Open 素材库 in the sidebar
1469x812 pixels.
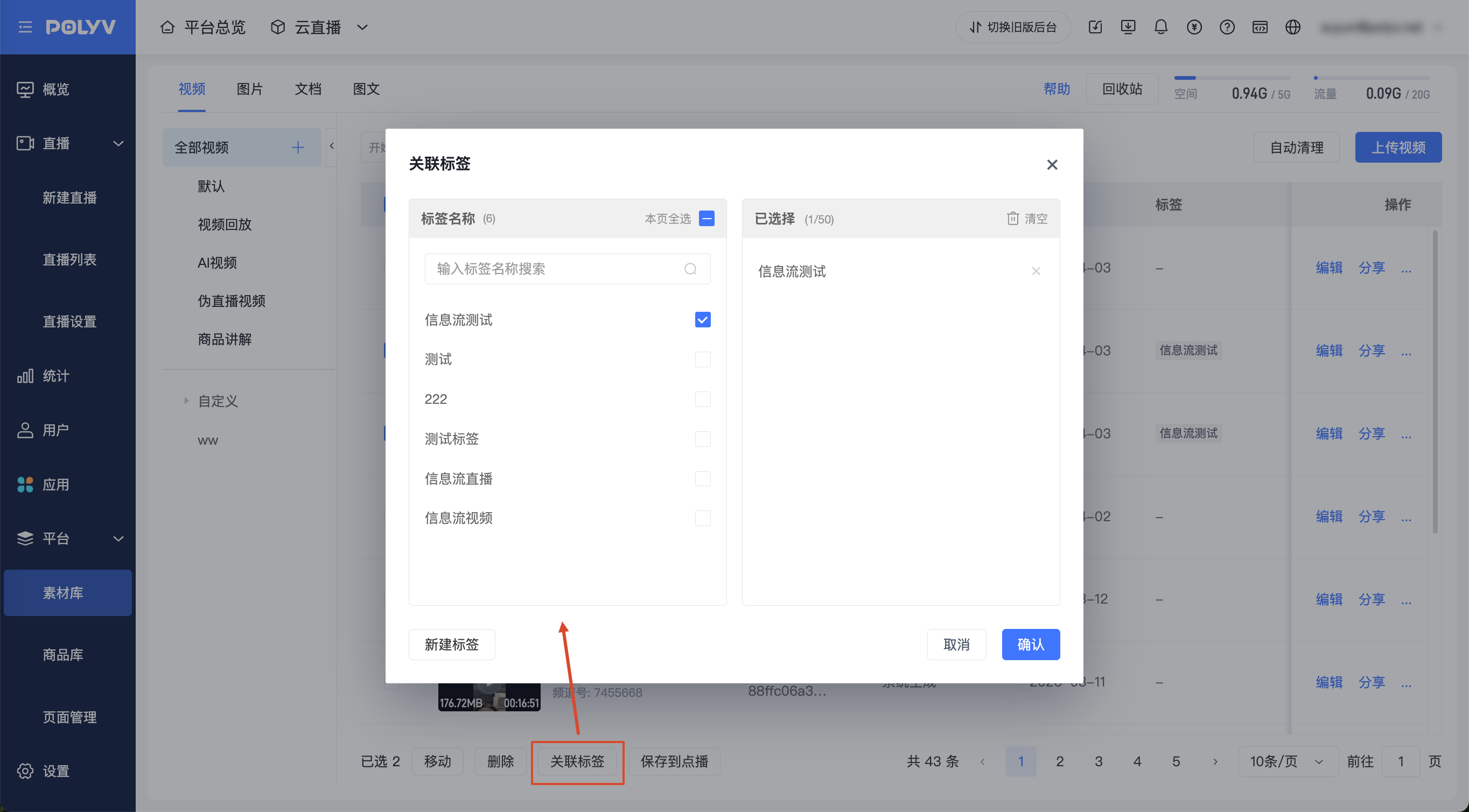coord(68,592)
